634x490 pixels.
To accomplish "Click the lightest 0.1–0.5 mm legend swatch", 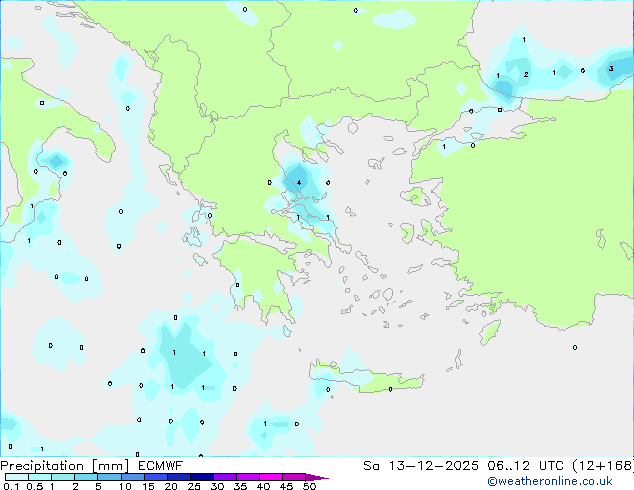I will tap(17, 477).
